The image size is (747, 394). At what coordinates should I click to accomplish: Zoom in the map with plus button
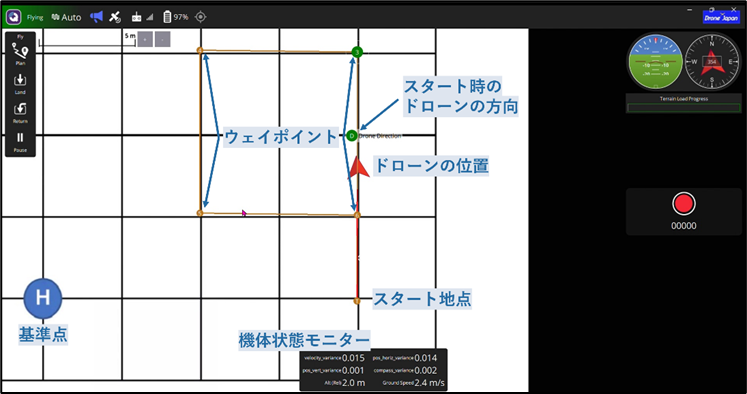pyautogui.click(x=145, y=40)
